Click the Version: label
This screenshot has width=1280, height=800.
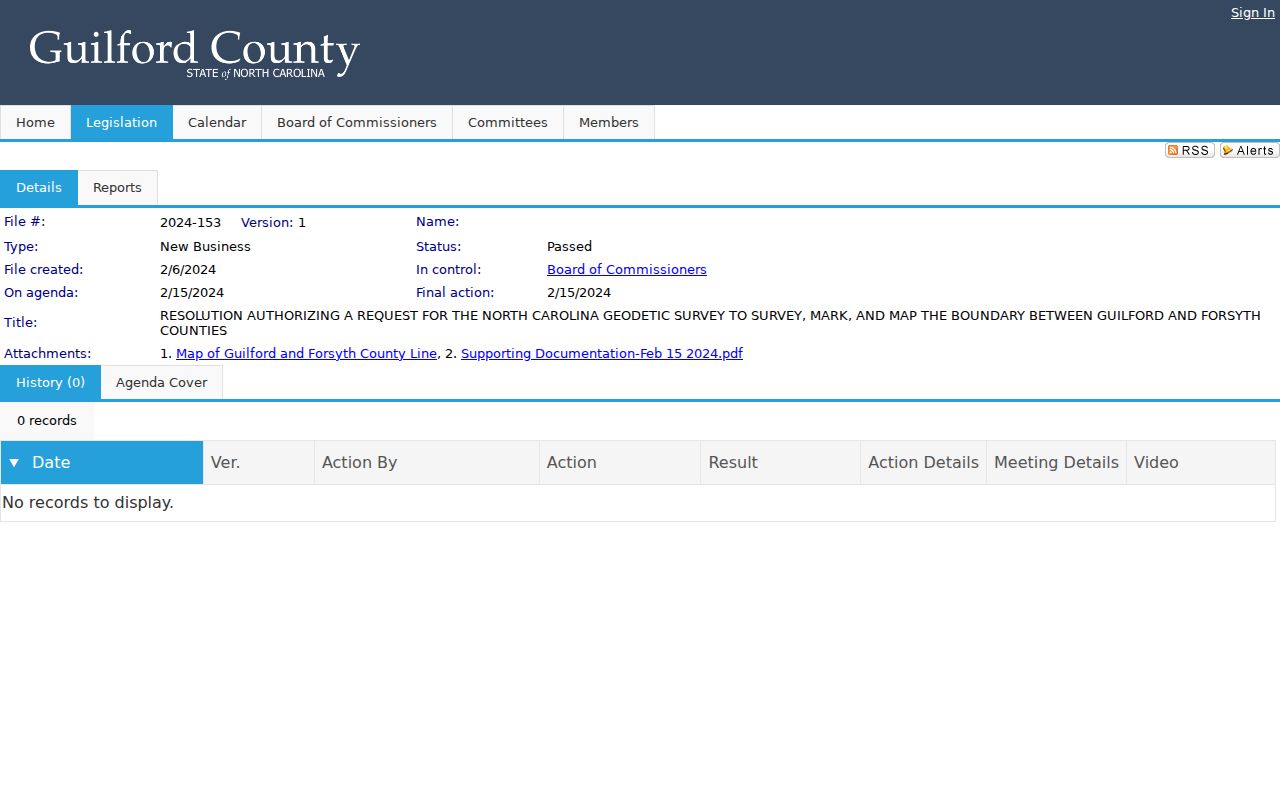(x=267, y=223)
